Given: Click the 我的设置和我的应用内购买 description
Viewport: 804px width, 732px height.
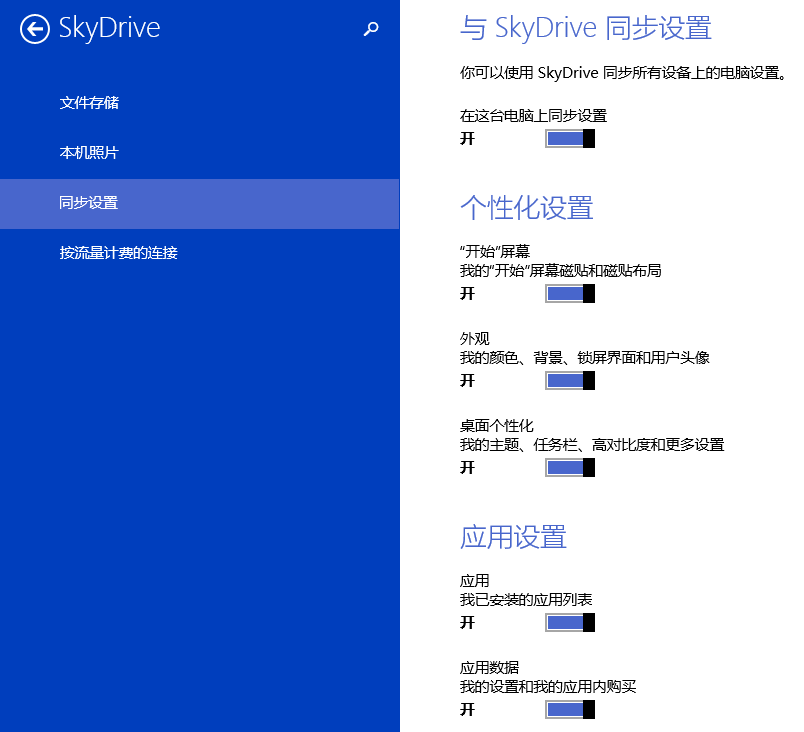Looking at the screenshot, I should [548, 686].
